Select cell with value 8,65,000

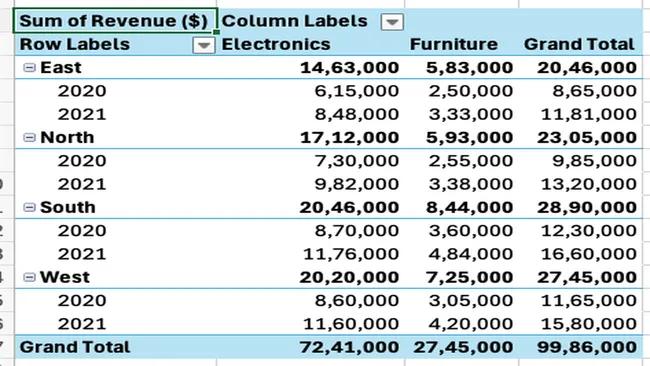[x=594, y=91]
